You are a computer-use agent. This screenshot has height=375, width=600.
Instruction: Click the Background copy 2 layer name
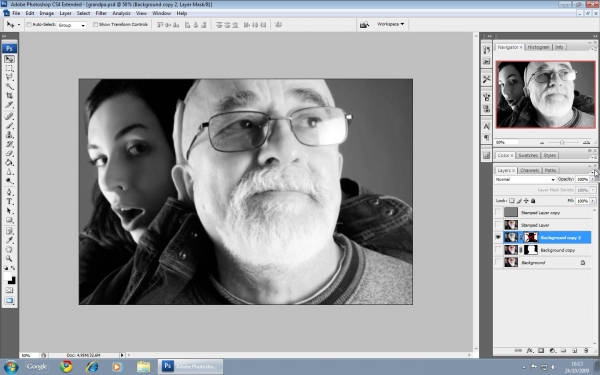[x=561, y=238]
